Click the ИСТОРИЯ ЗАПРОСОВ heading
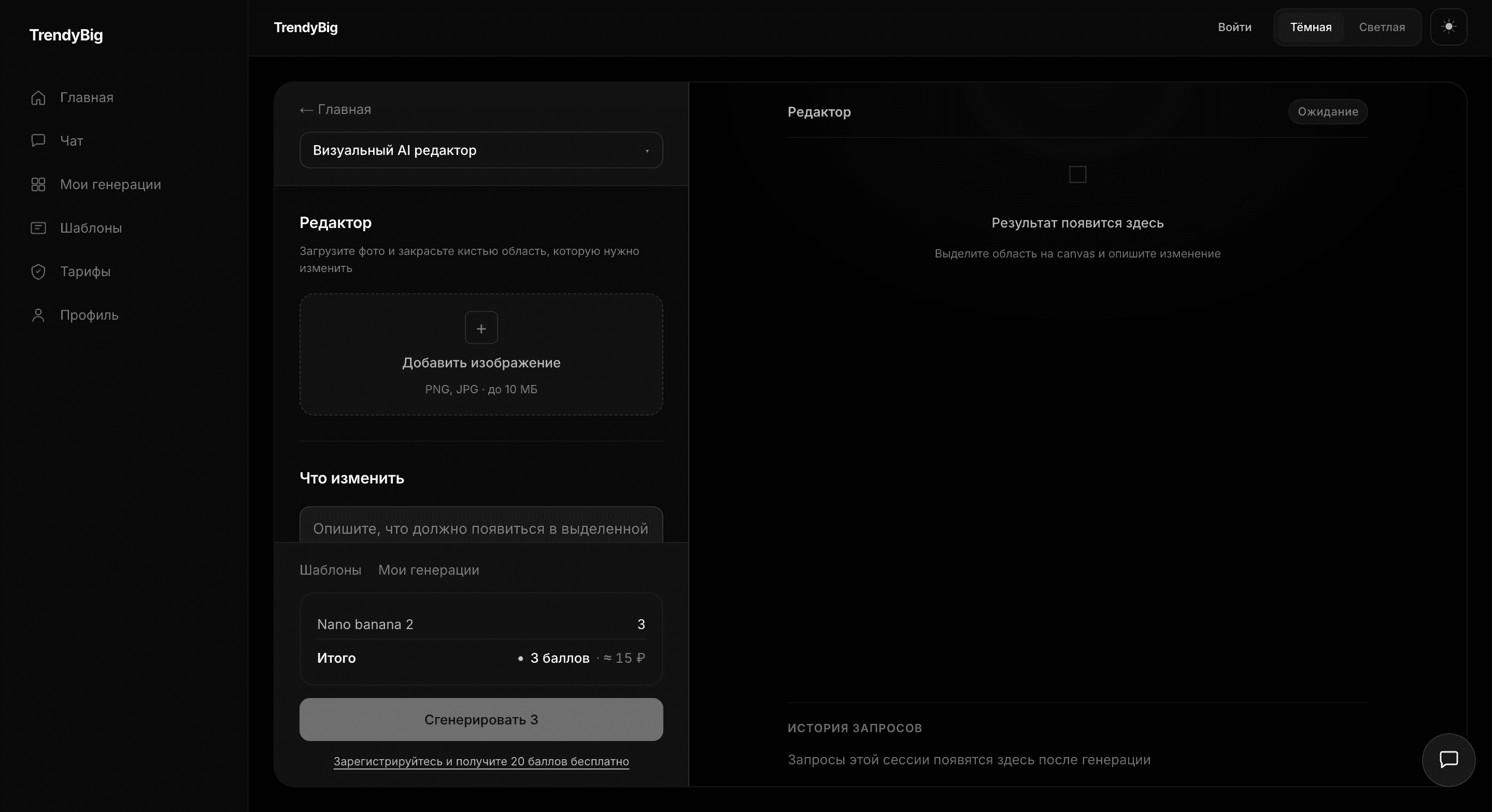Viewport: 1492px width, 812px height. tap(855, 728)
